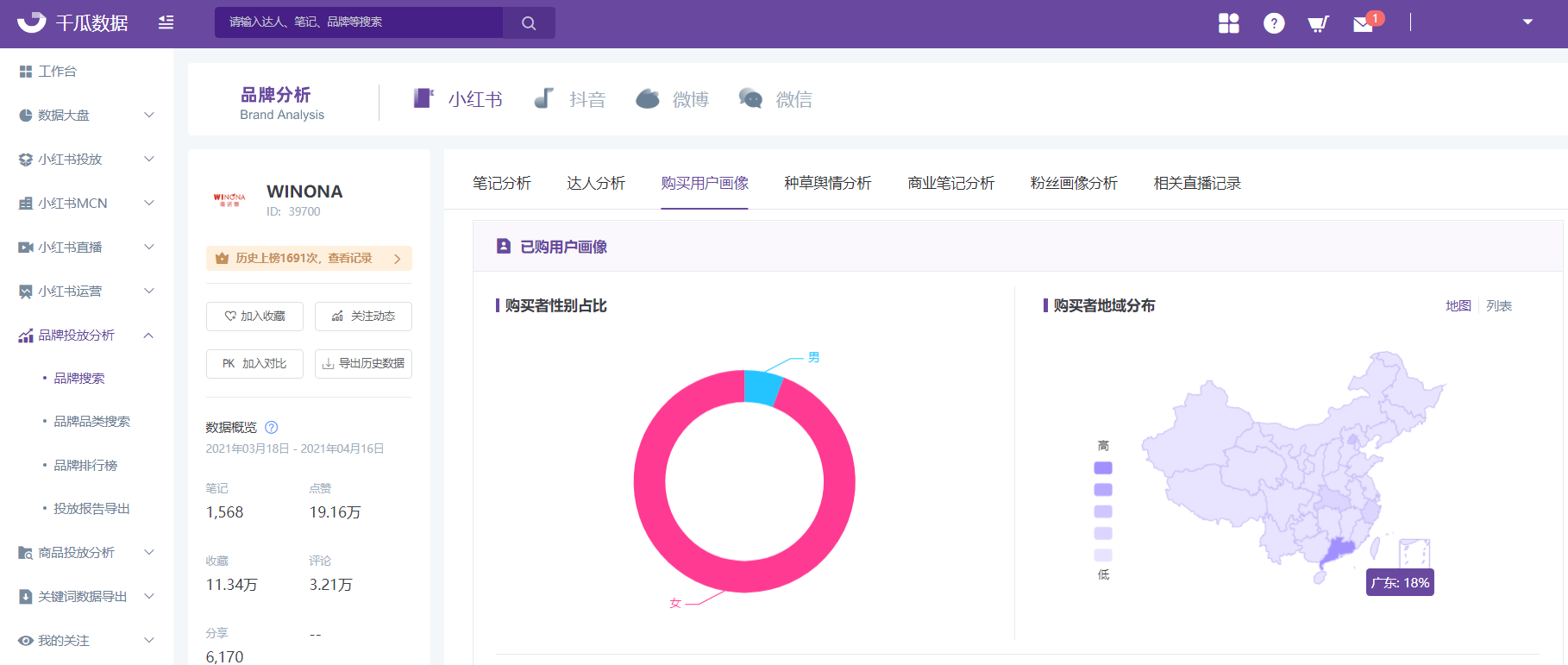Image resolution: width=1568 pixels, height=665 pixels.
Task: Open the apps grid icon in header
Action: point(1229,23)
